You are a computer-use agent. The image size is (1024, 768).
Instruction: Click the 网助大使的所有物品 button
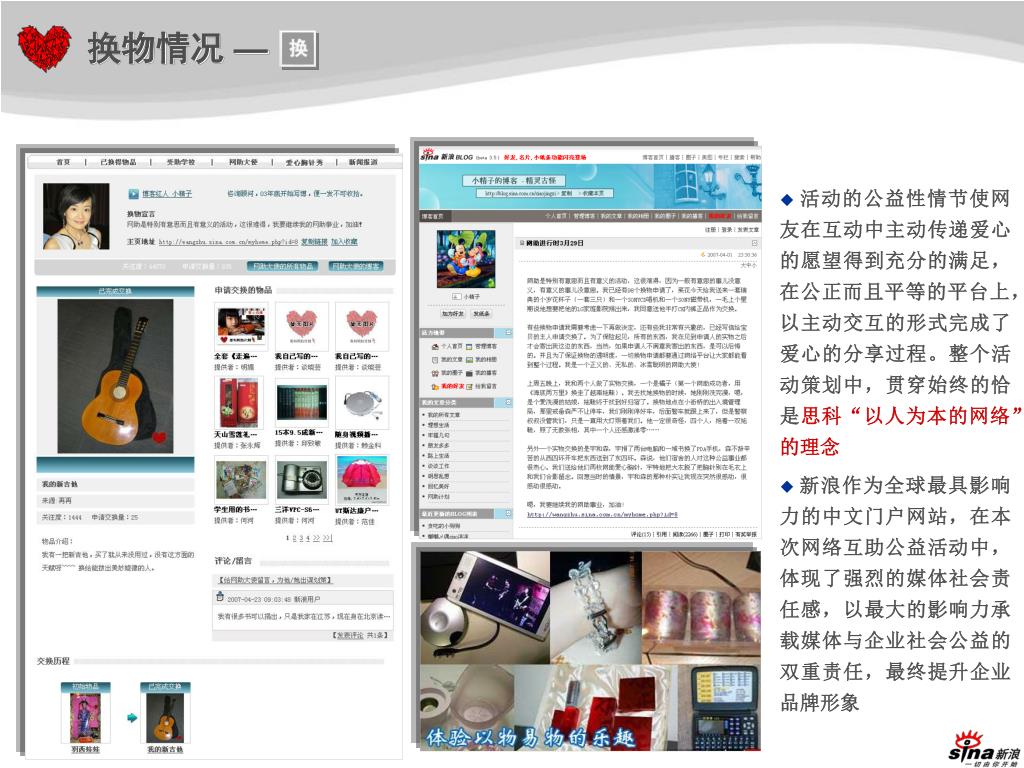click(283, 266)
